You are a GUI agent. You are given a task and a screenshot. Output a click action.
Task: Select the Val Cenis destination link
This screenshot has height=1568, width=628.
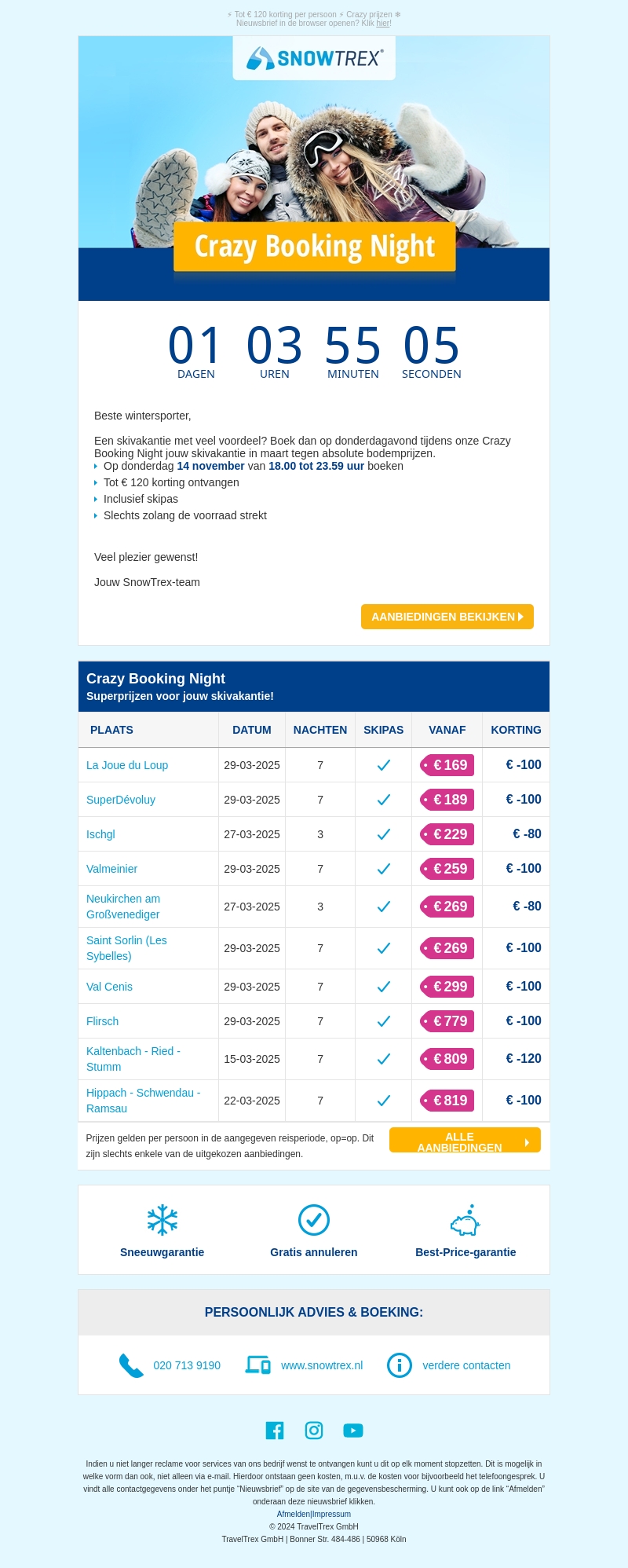click(109, 987)
